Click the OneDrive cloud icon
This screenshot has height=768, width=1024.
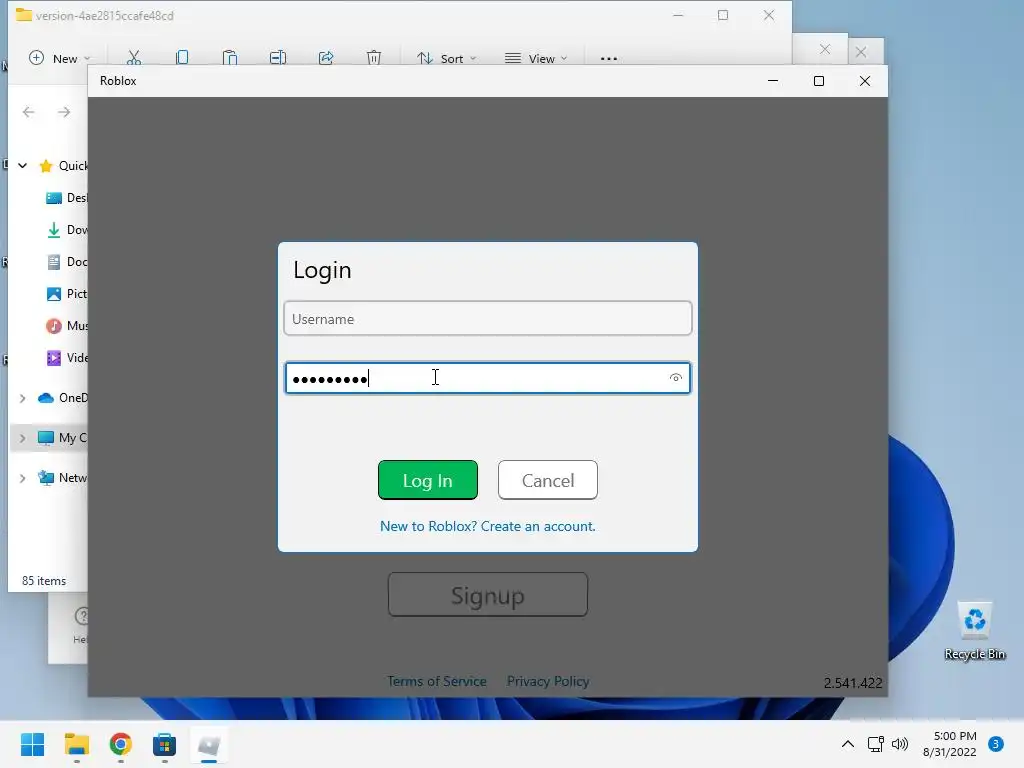46,398
